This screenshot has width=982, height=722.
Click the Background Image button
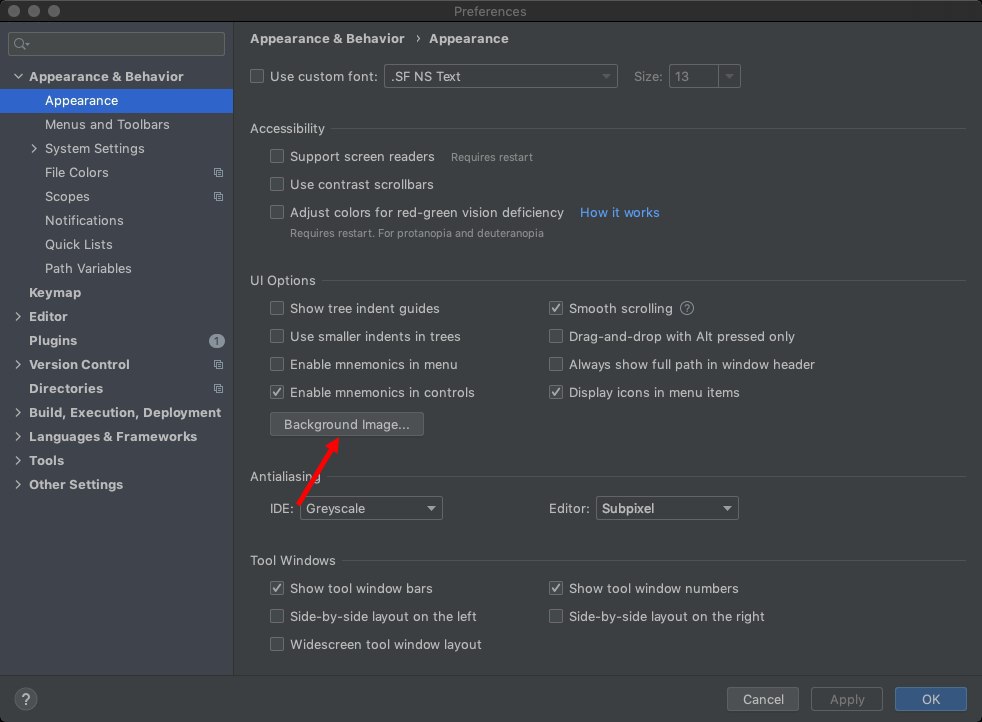347,425
